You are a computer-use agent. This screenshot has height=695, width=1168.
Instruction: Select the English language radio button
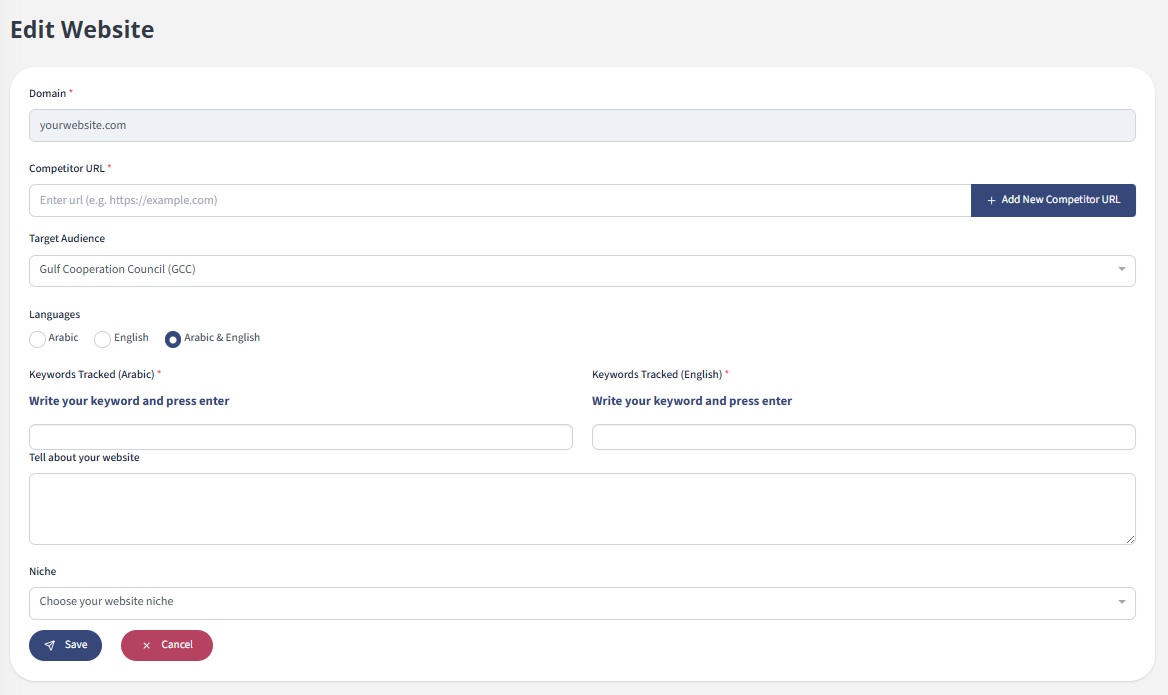(x=102, y=339)
